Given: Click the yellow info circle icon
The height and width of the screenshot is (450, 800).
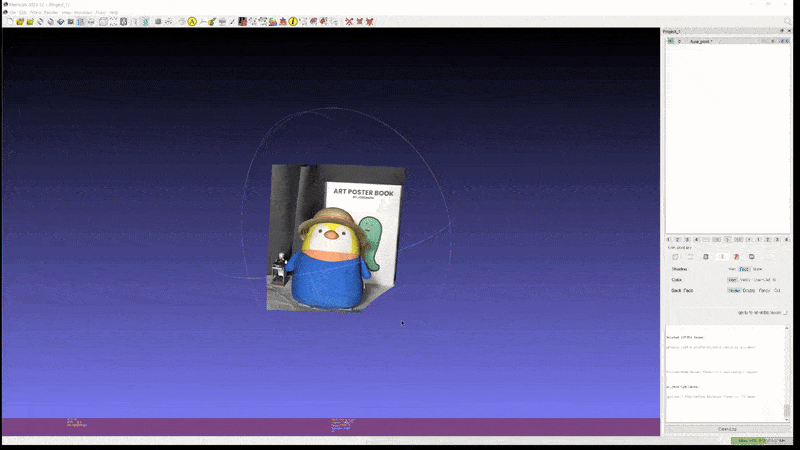Looking at the screenshot, I should tap(293, 21).
